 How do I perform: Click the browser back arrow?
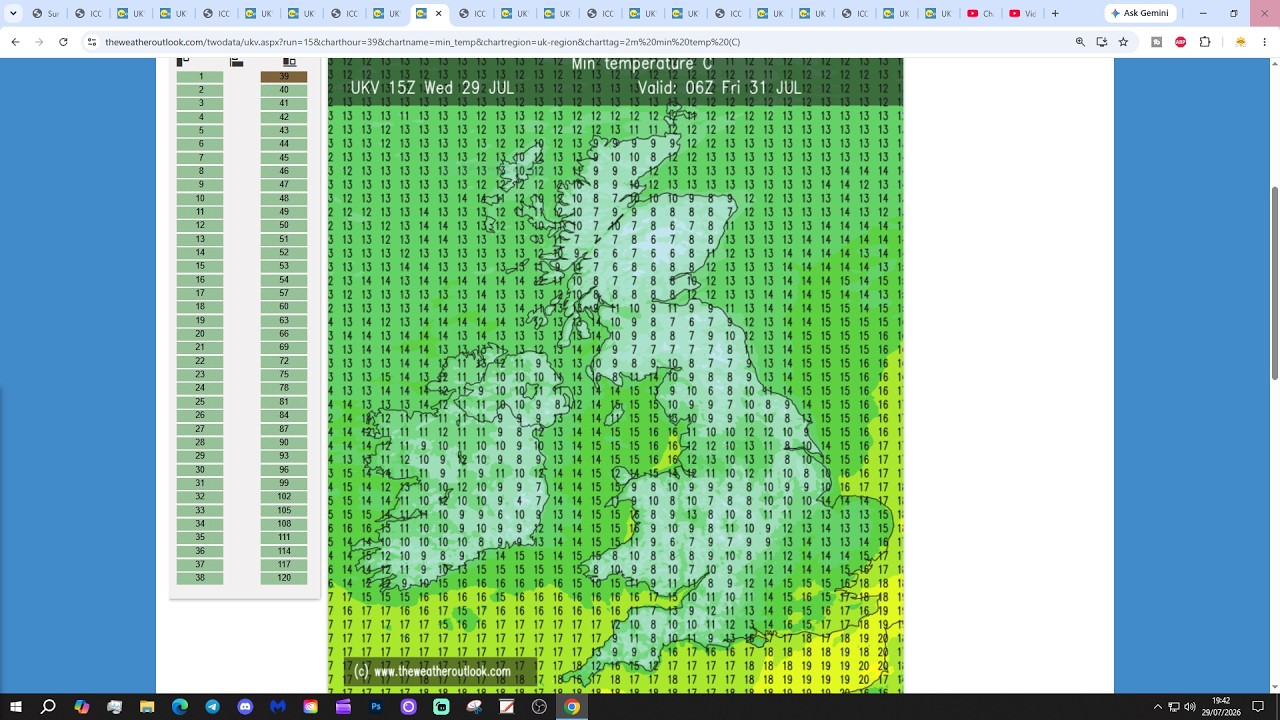pos(15,42)
